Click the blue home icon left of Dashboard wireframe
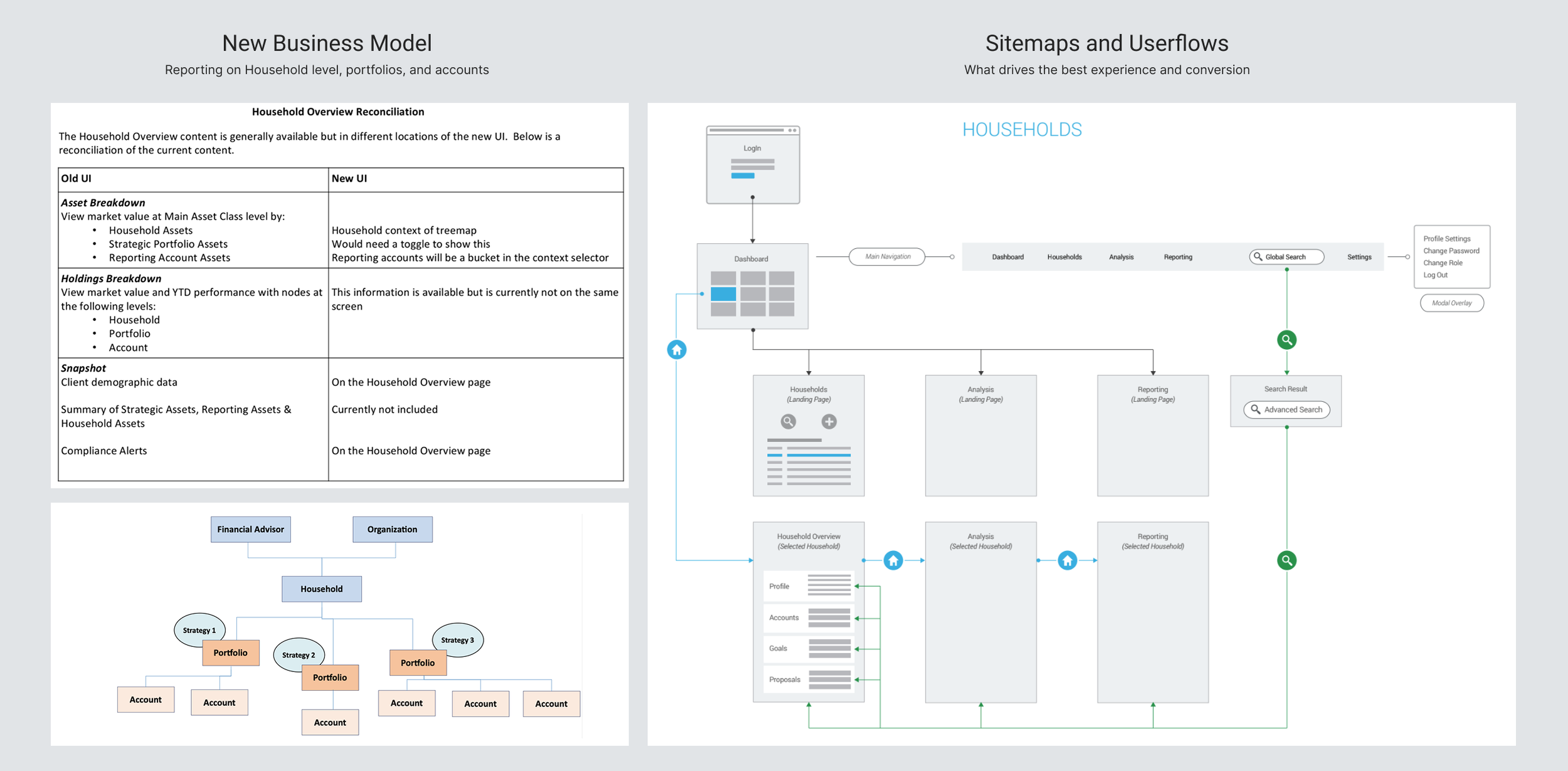Viewport: 1568px width, 771px height. point(676,350)
